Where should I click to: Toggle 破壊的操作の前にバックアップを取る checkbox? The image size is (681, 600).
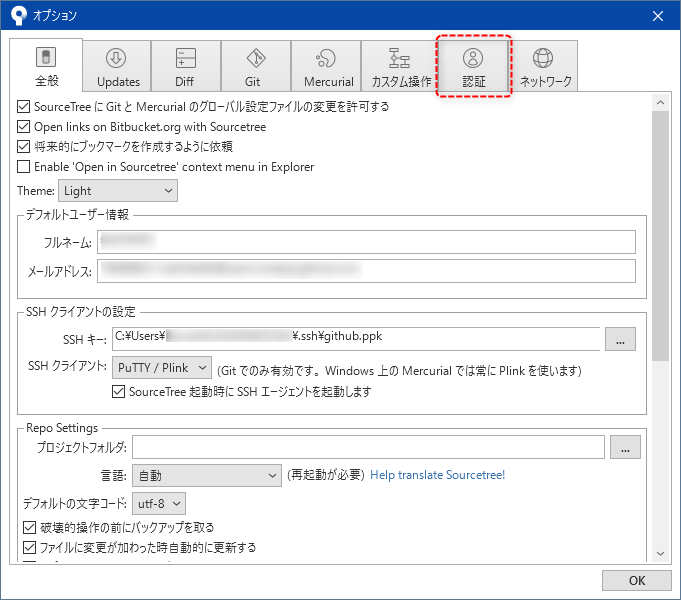(29, 527)
